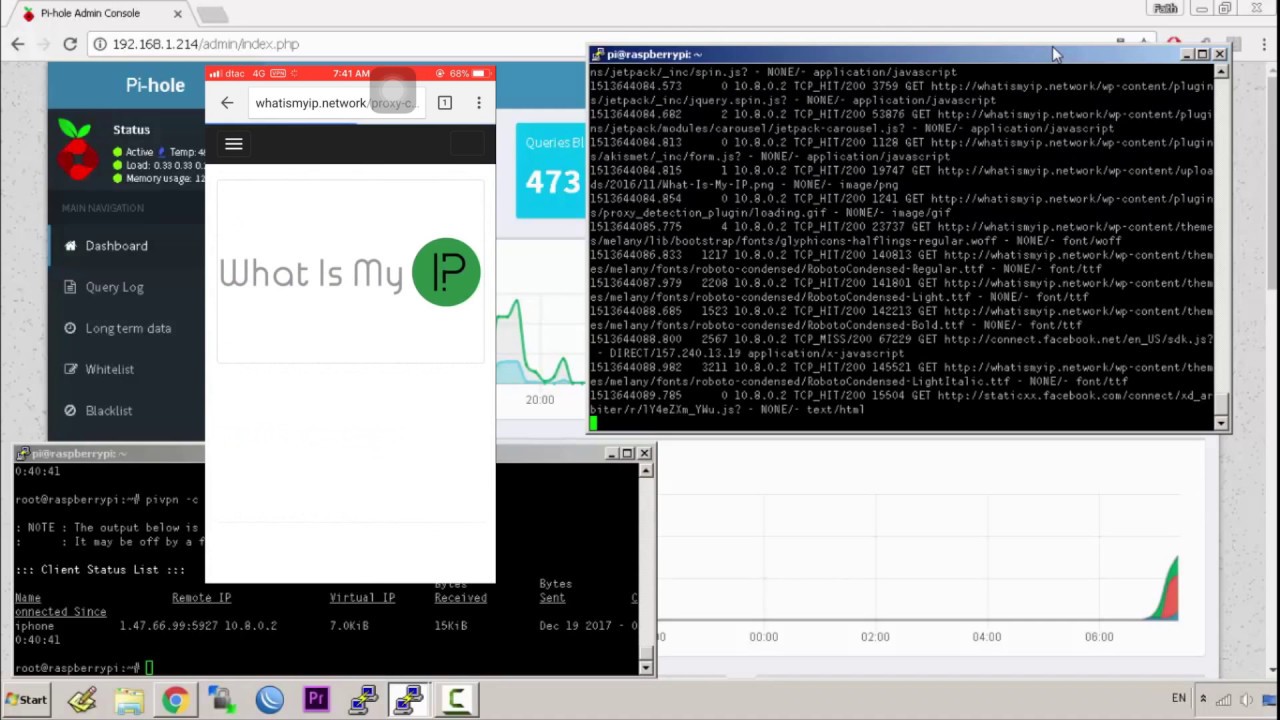Open the Query Log page
The width and height of the screenshot is (1280, 720).
pos(126,287)
